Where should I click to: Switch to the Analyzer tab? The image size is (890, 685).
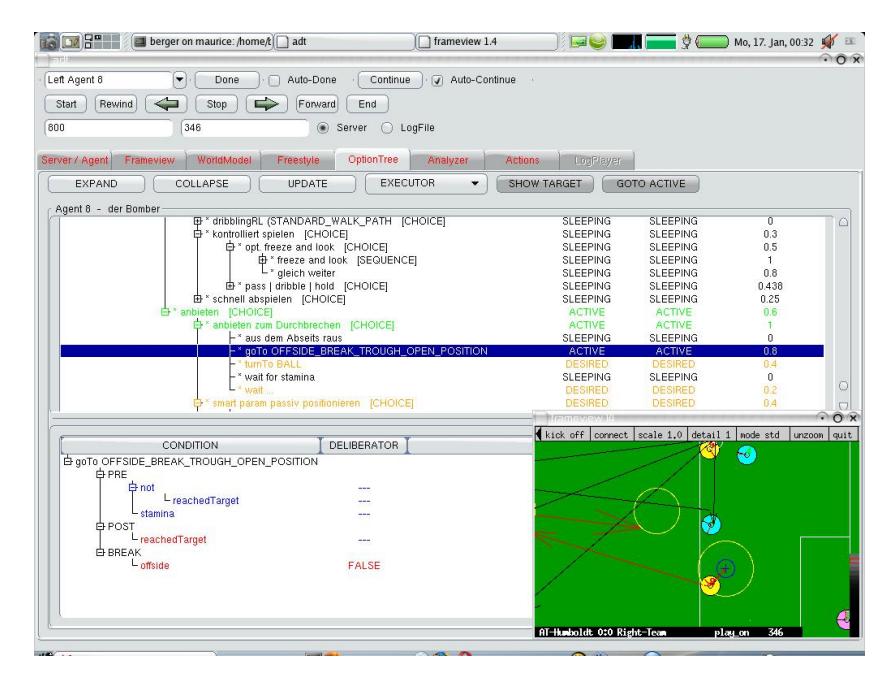[448, 161]
